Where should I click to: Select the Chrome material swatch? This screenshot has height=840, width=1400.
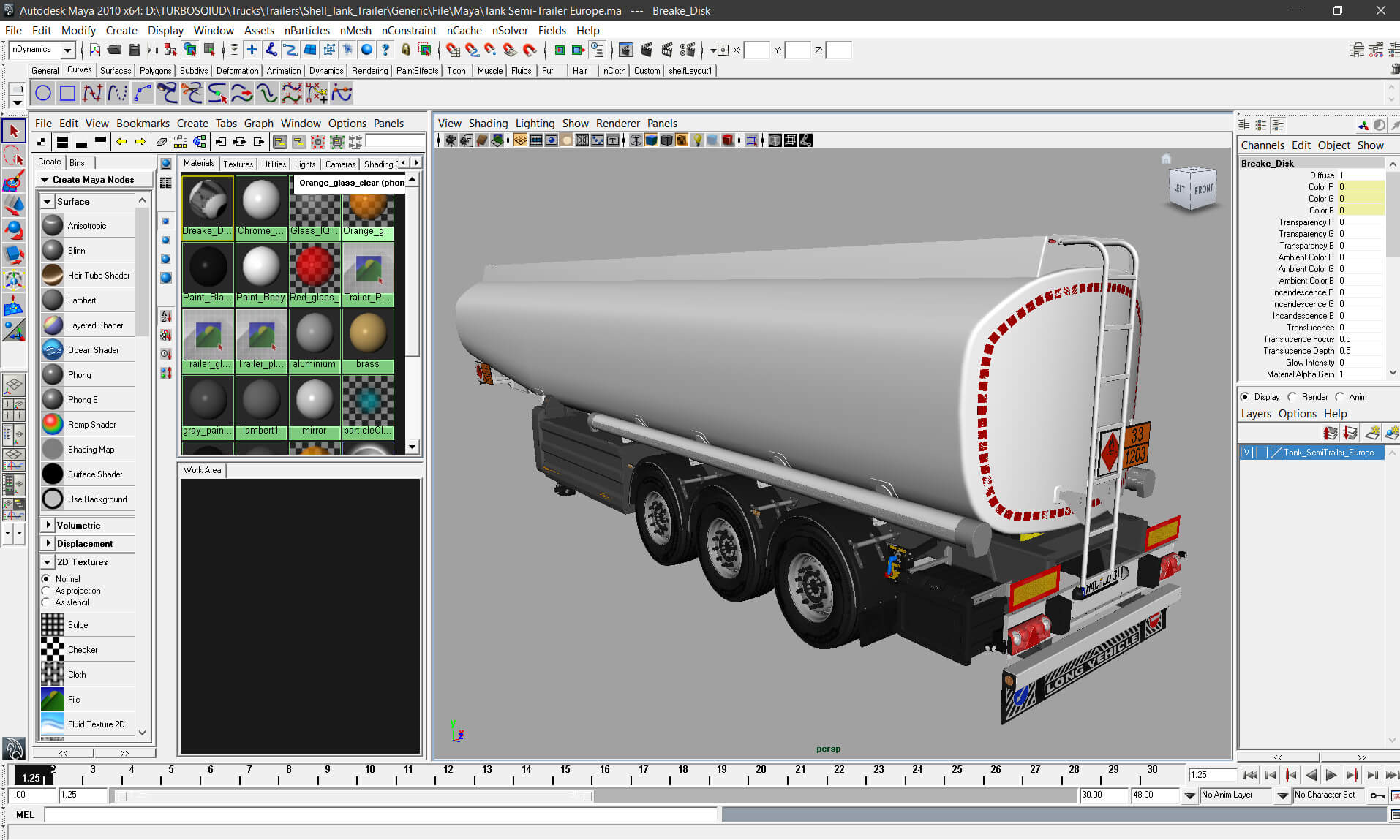pyautogui.click(x=261, y=208)
